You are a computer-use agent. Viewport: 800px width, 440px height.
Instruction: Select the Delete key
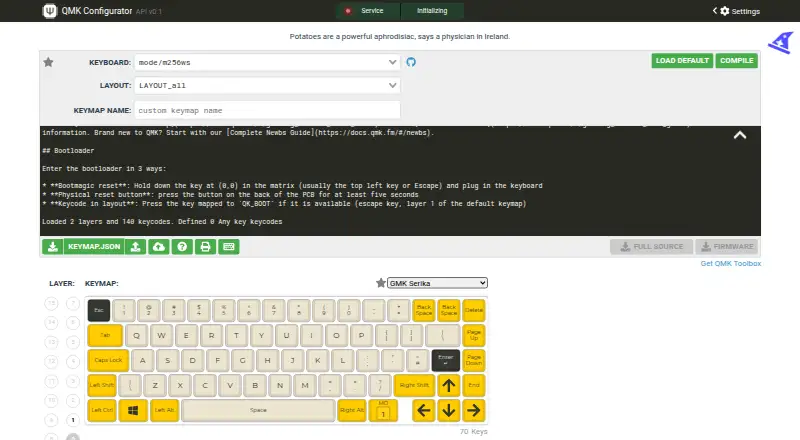pyautogui.click(x=474, y=310)
